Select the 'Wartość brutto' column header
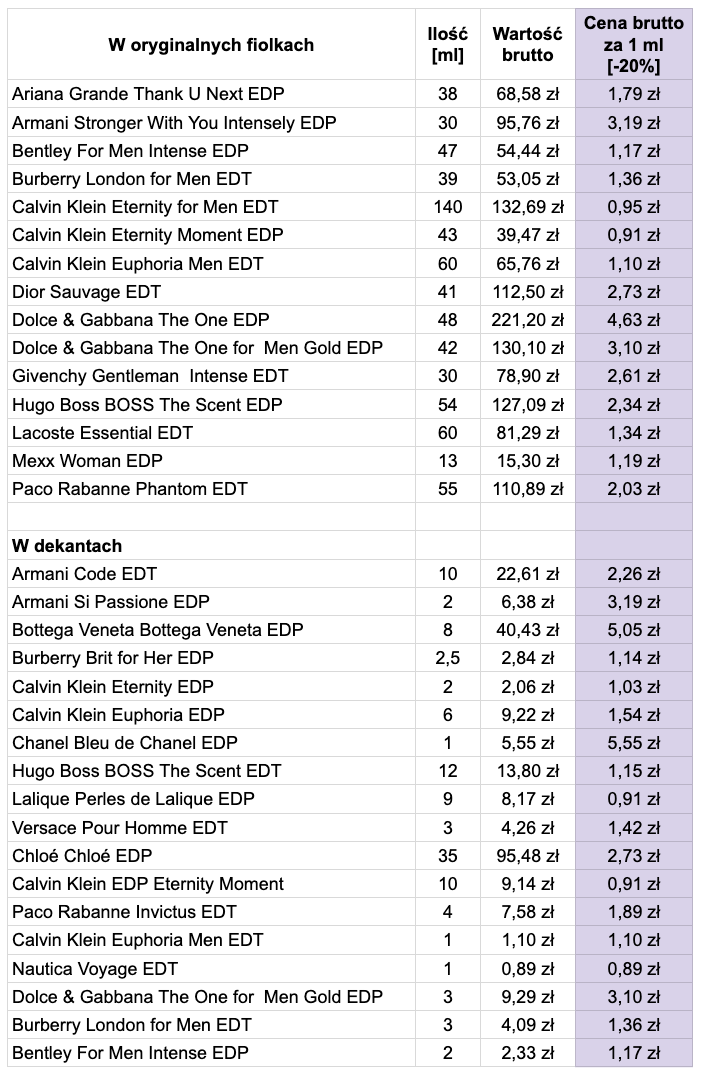The width and height of the screenshot is (704, 1074). pos(527,45)
